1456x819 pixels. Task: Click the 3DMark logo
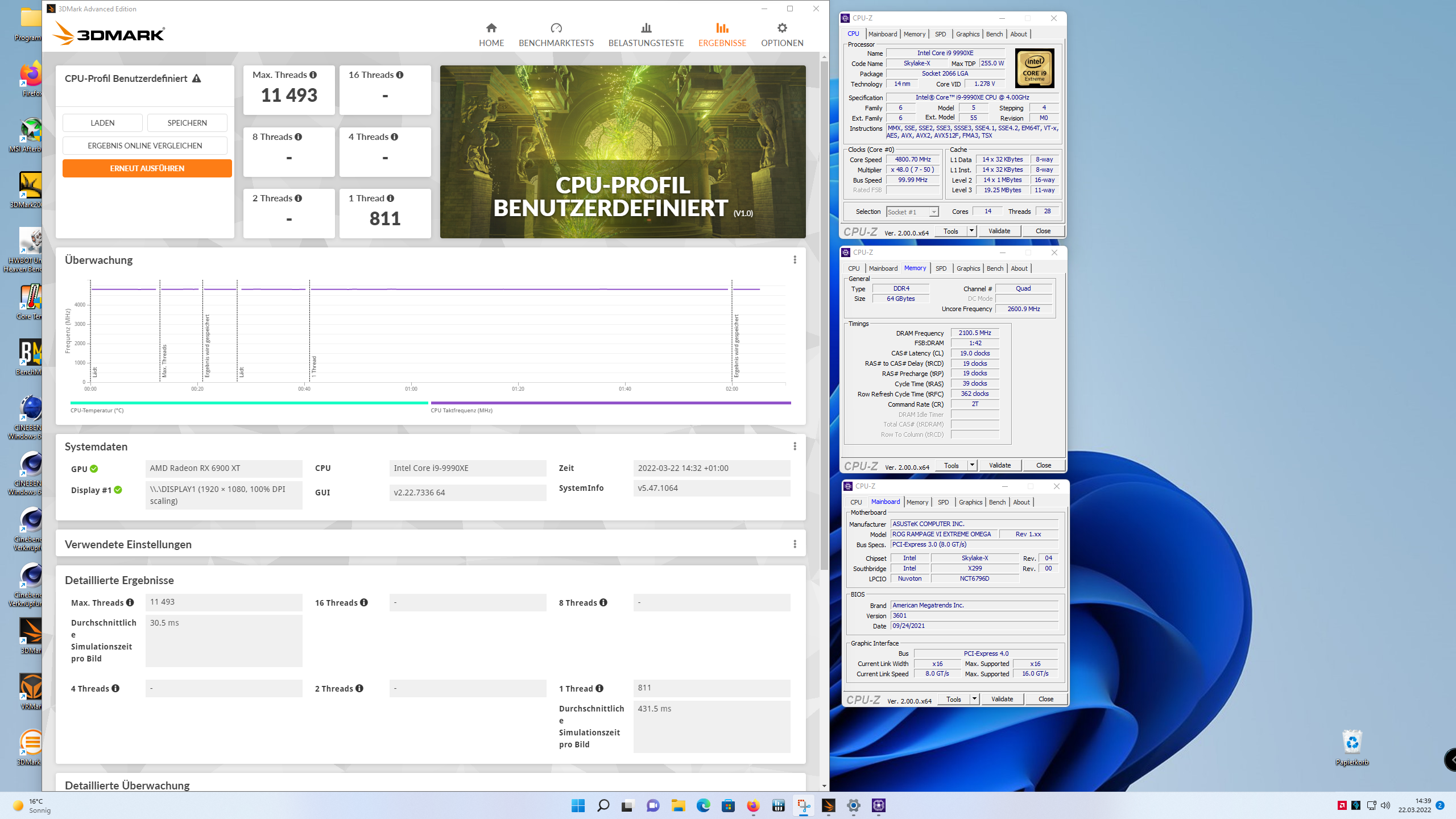pyautogui.click(x=109, y=34)
